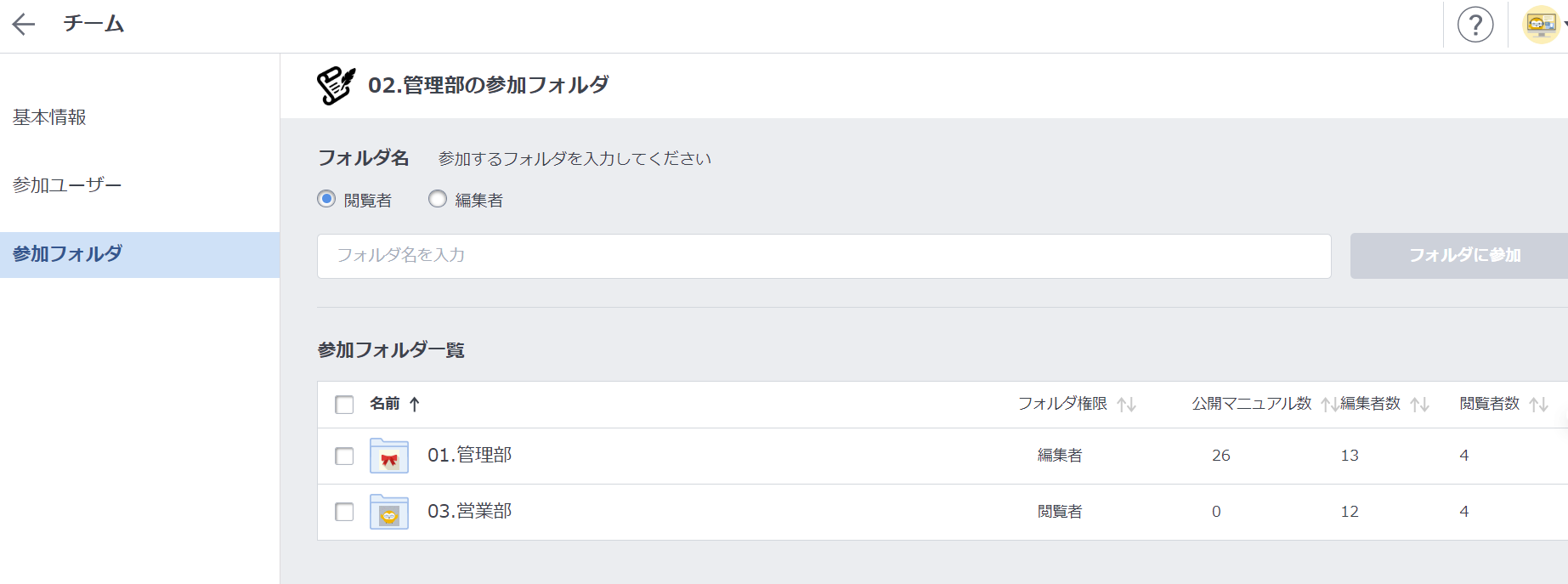Open the user avatar menu
Viewport: 1568px width, 584px height.
click(1542, 25)
